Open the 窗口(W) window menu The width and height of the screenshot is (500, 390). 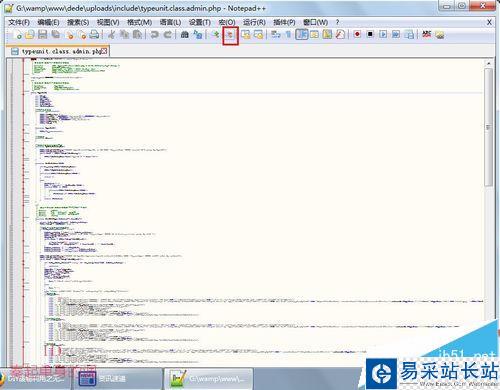(315, 22)
